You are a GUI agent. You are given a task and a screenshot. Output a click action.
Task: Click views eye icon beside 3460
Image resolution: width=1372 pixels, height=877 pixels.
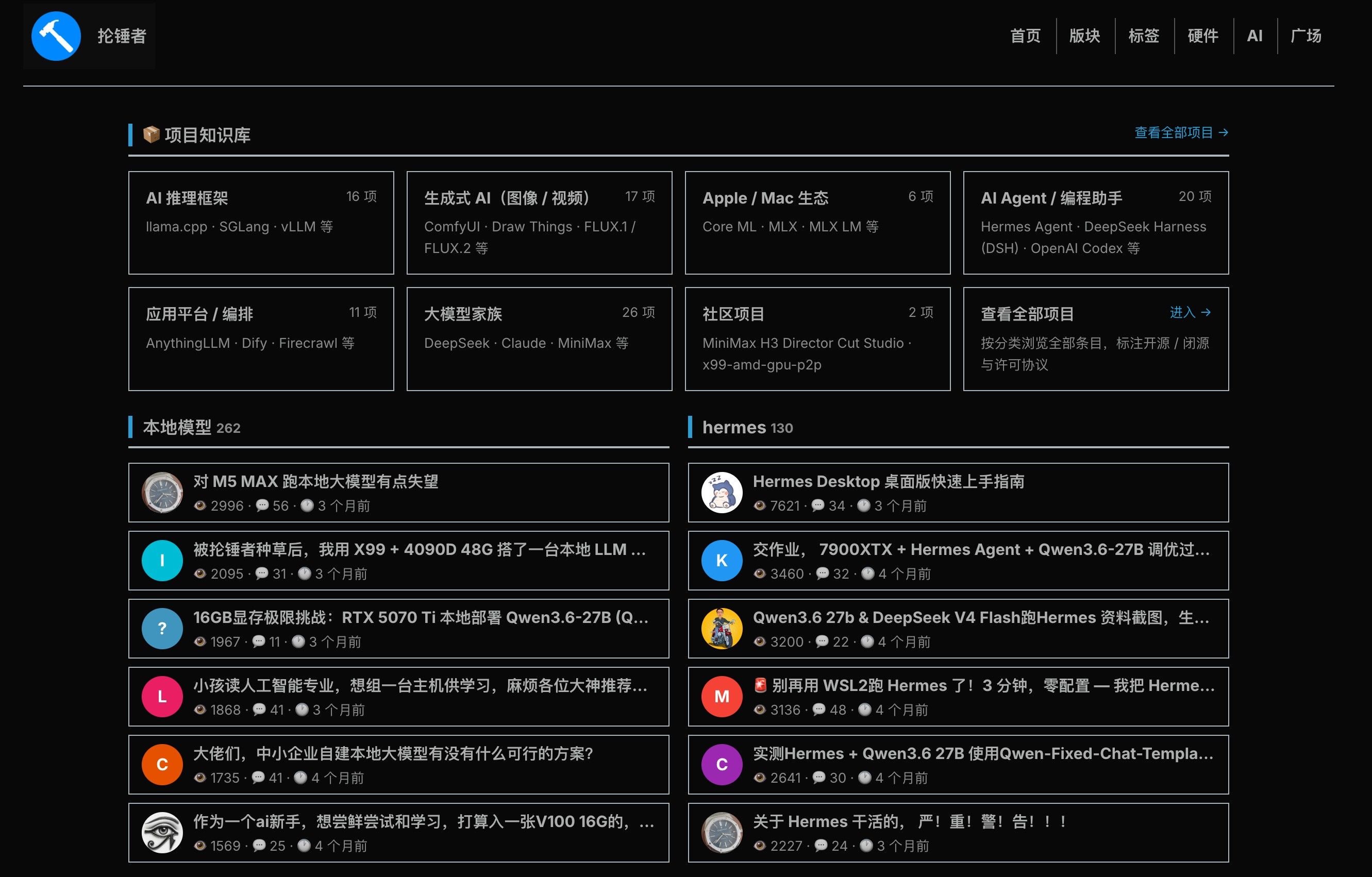point(759,574)
